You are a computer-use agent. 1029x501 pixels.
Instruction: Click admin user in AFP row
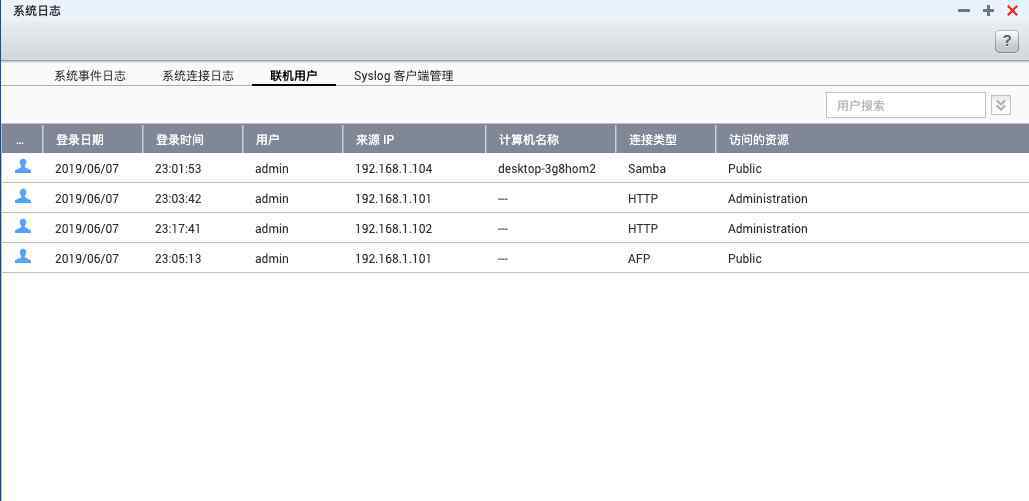[272, 259]
